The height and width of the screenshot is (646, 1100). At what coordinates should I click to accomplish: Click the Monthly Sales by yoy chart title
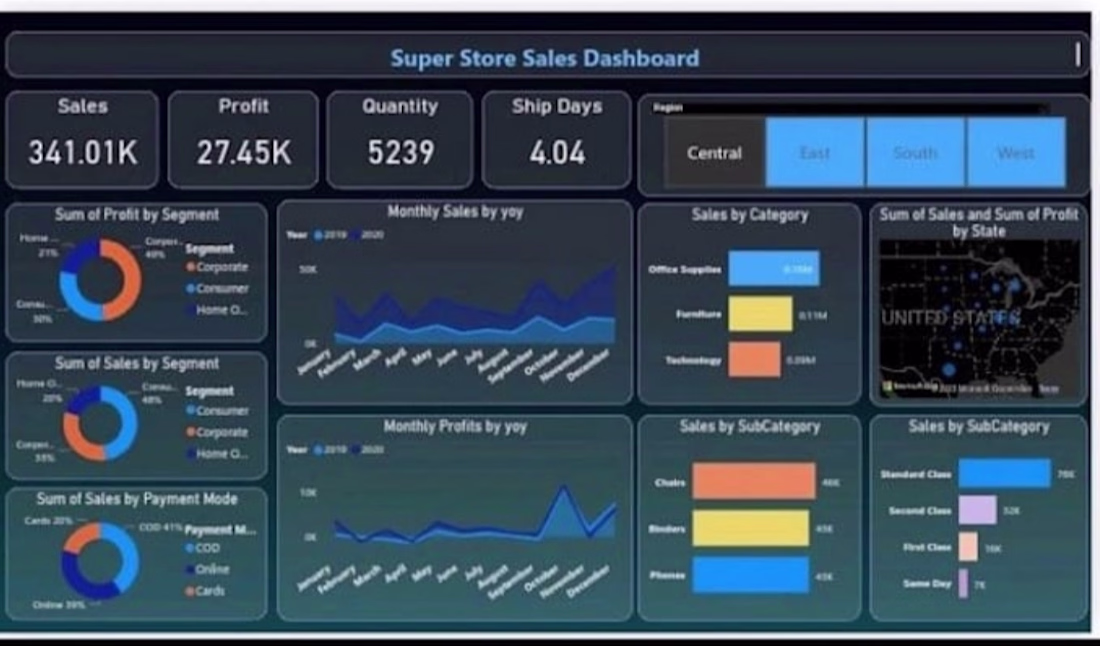pyautogui.click(x=455, y=212)
